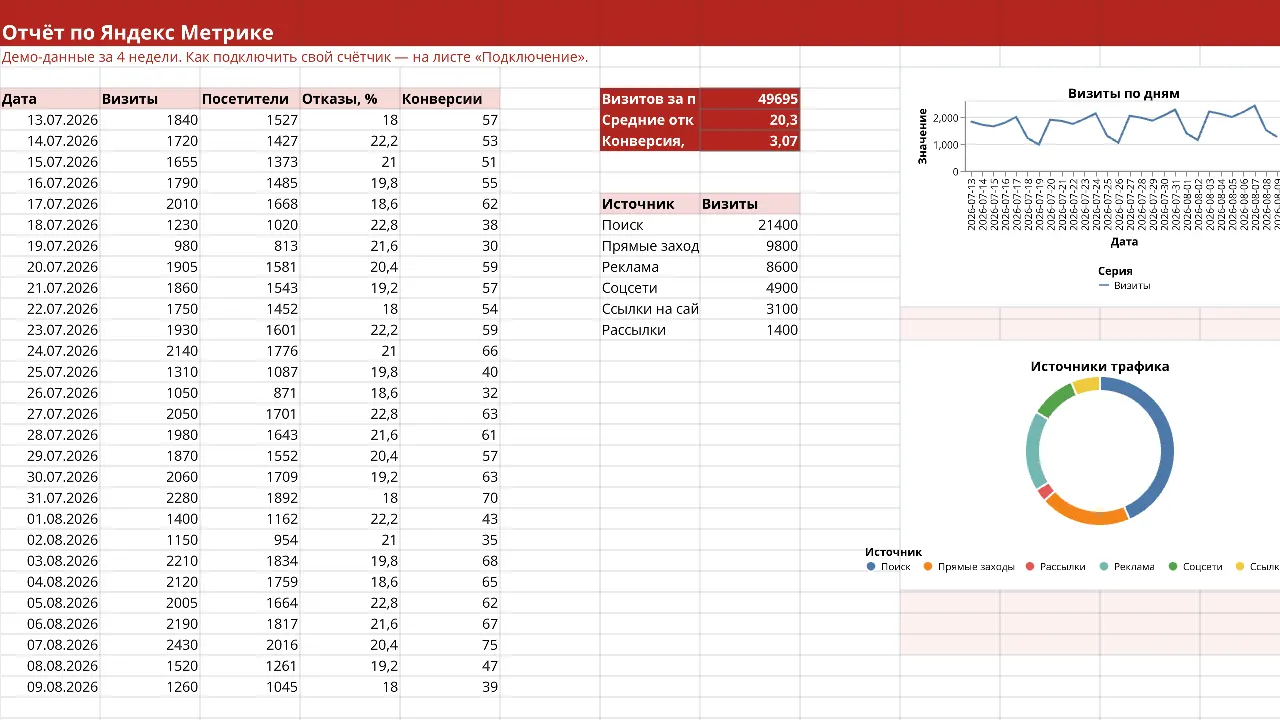
Task: Click the "Соцсети" entry in the donut chart legend
Action: [x=1195, y=566]
